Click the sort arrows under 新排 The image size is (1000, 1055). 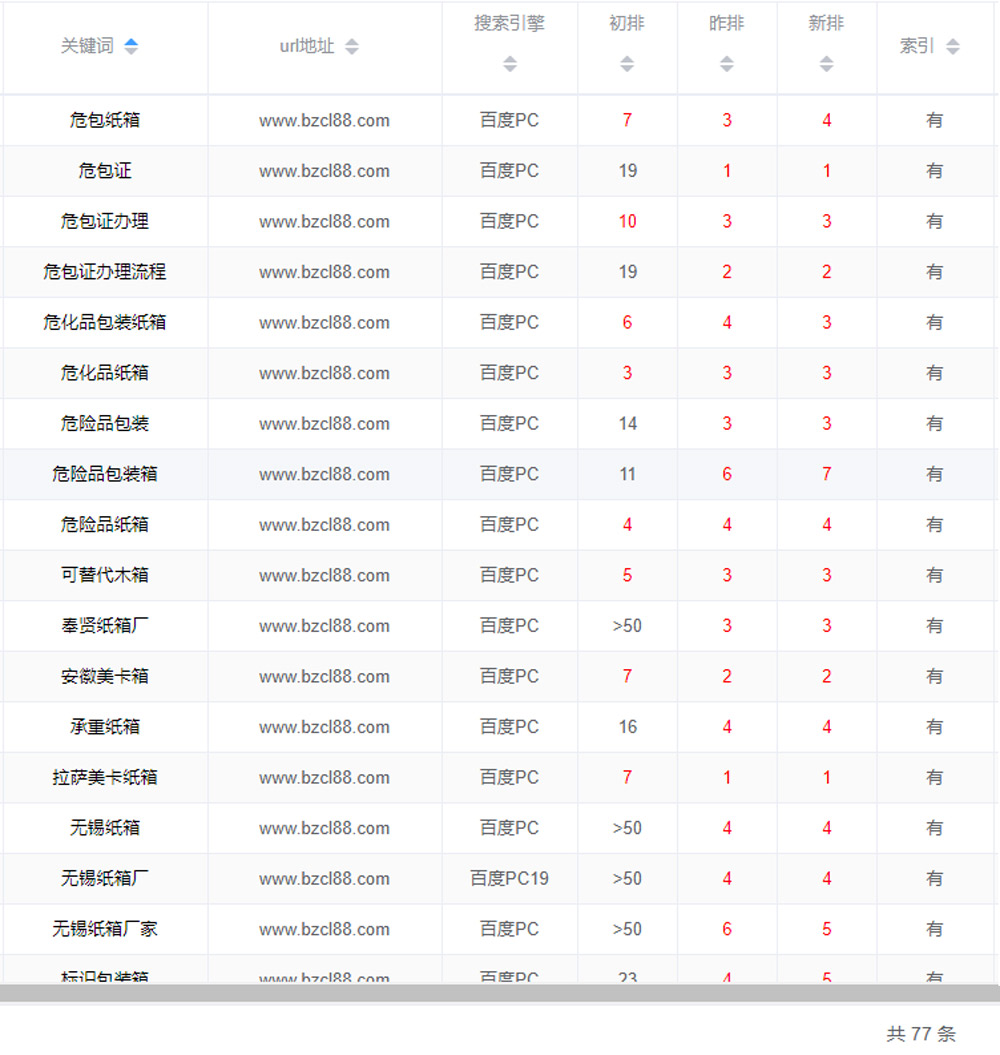click(826, 64)
